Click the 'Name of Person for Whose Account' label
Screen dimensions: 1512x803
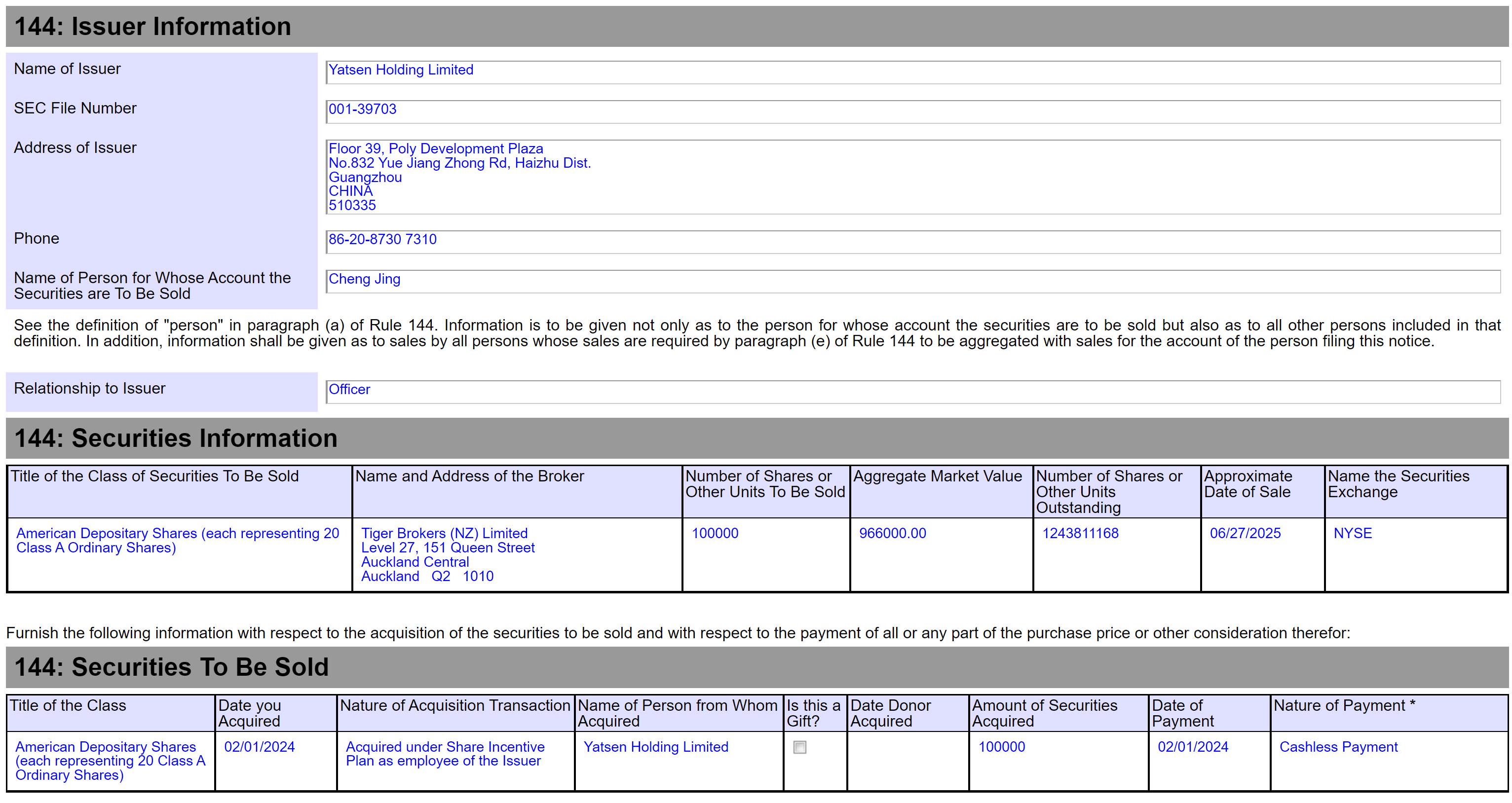pos(152,286)
